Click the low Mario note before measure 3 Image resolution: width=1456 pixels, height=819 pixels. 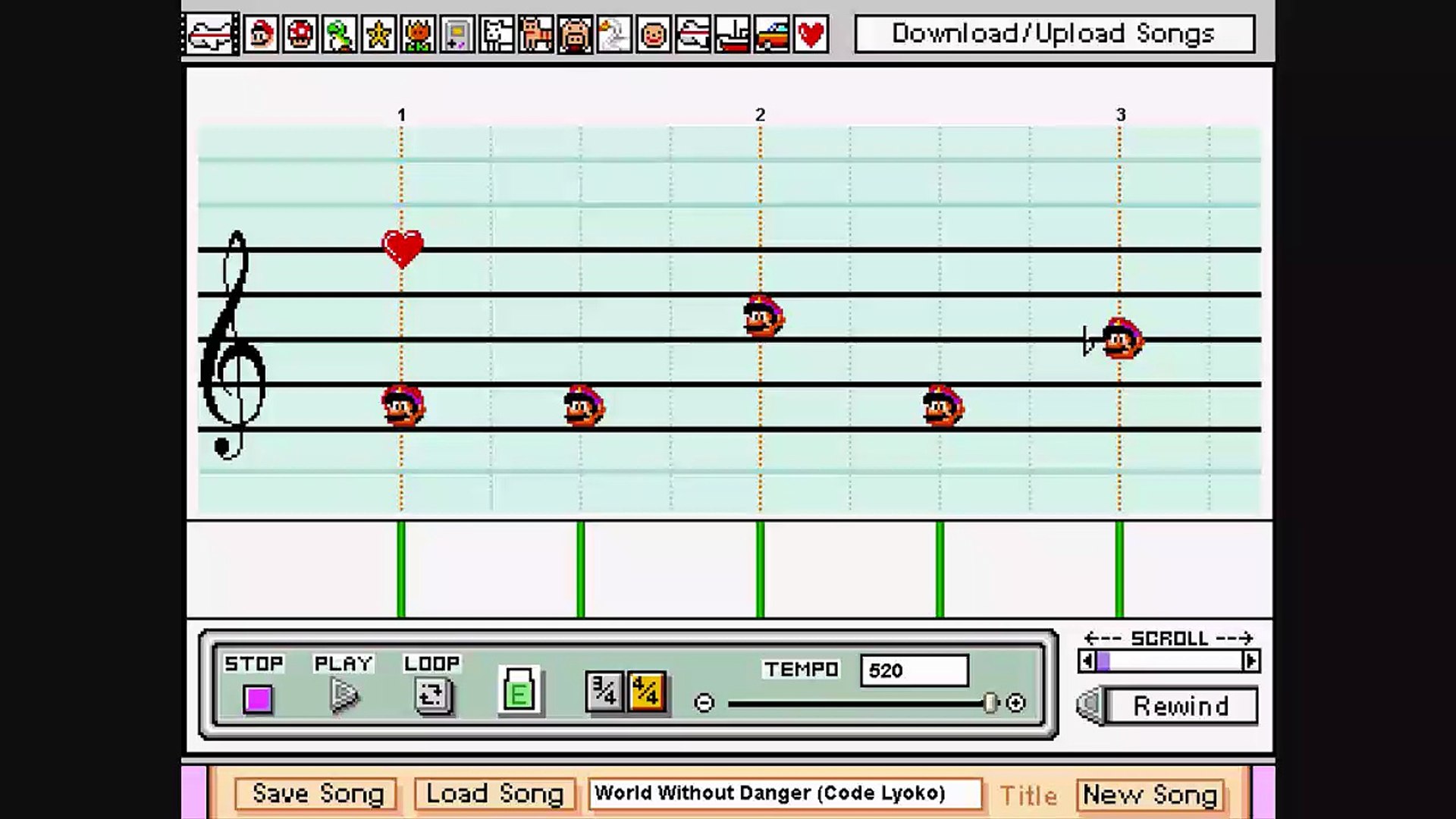[x=943, y=406]
